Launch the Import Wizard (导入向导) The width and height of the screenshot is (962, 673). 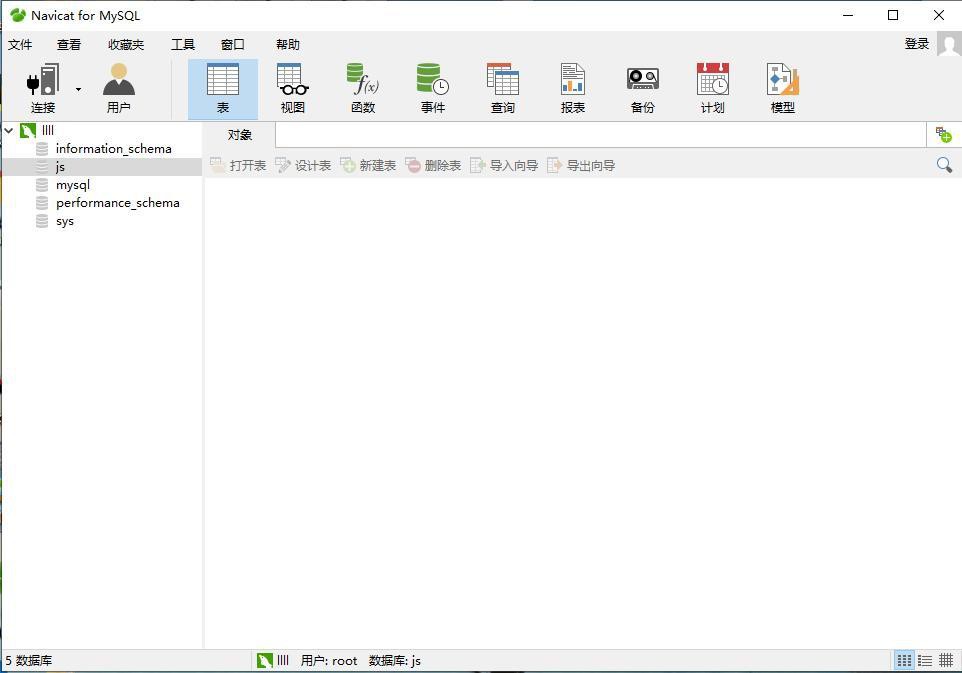504,165
